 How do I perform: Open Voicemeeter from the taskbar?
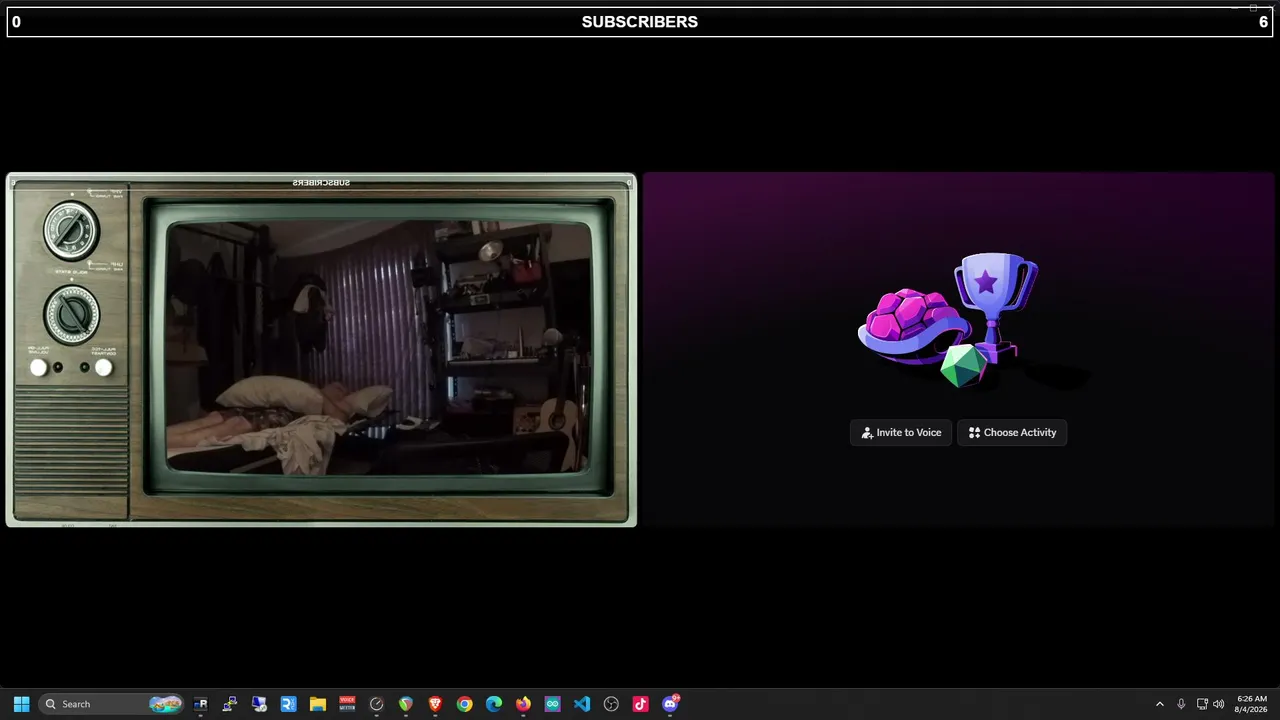(347, 704)
